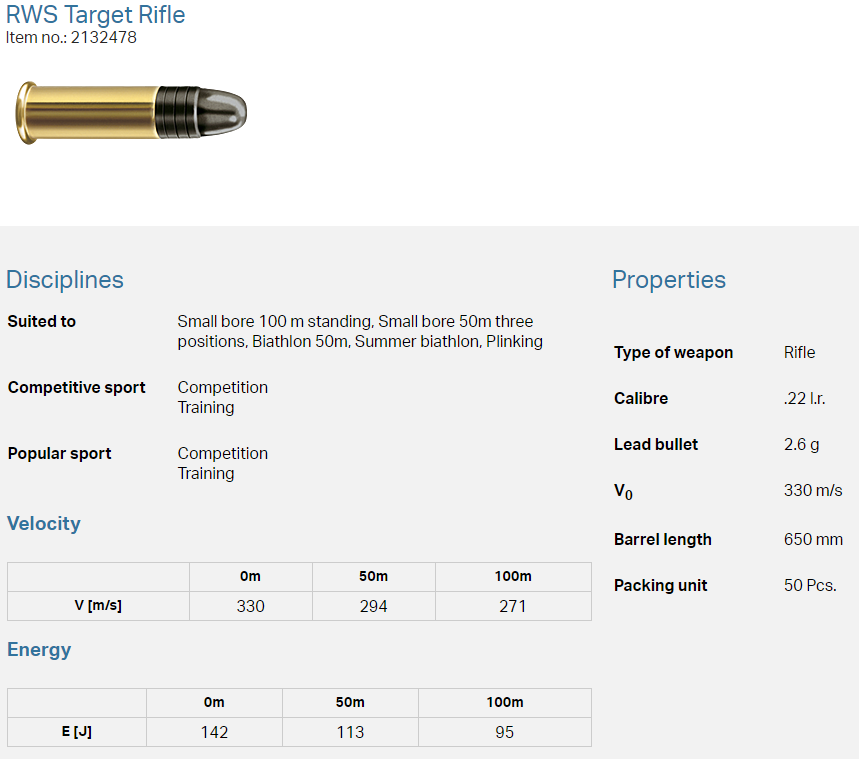Click the 95 energy value at 100m
Screen dimensions: 859x759
point(504,732)
